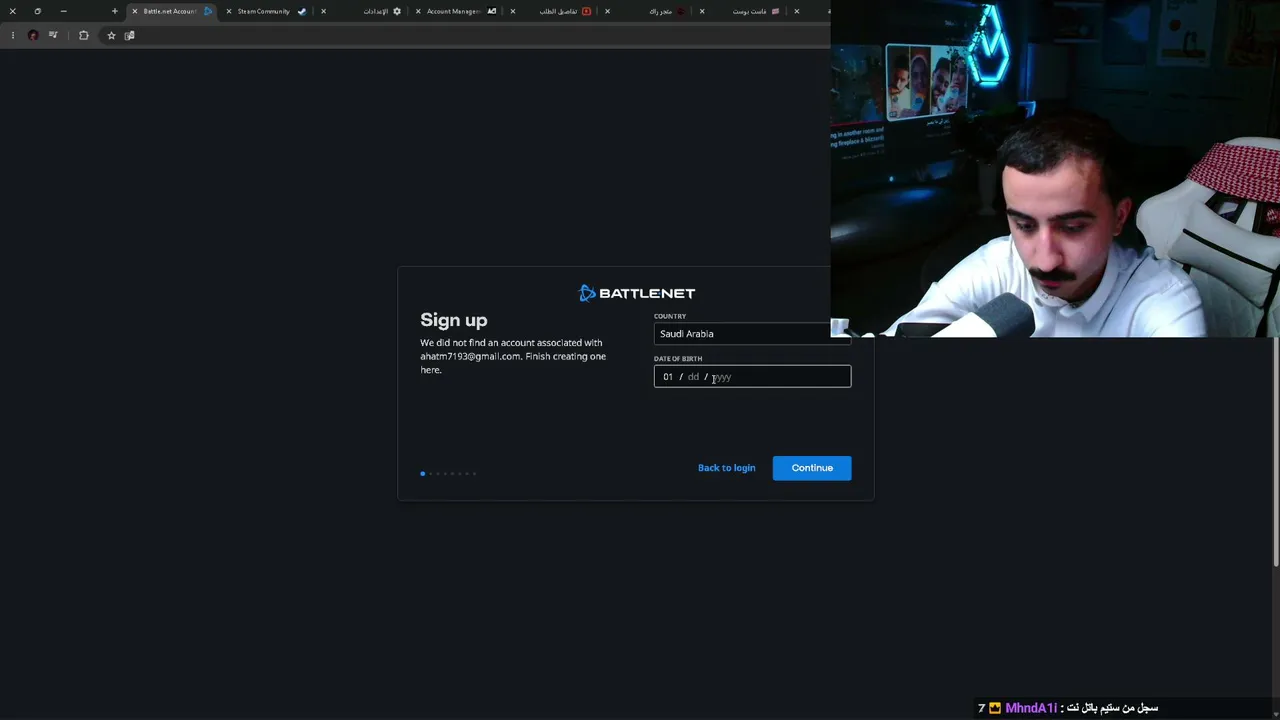
Task: Click the Sign up heading
Action: tap(454, 320)
